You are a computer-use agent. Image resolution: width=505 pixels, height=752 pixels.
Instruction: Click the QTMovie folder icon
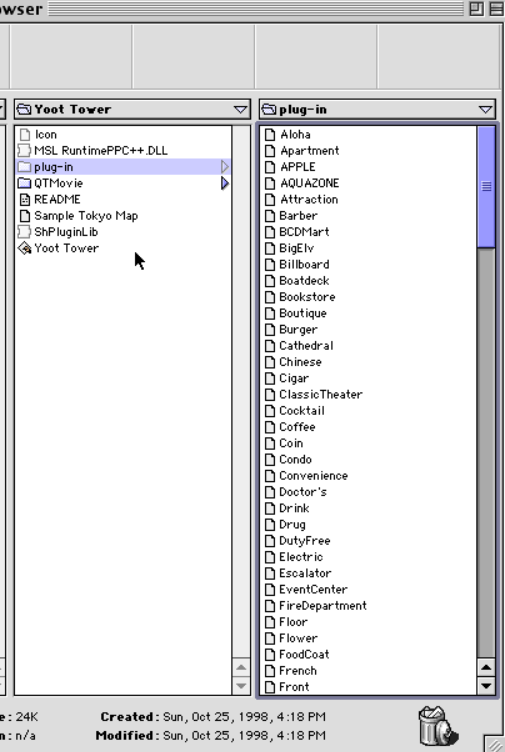[24, 183]
